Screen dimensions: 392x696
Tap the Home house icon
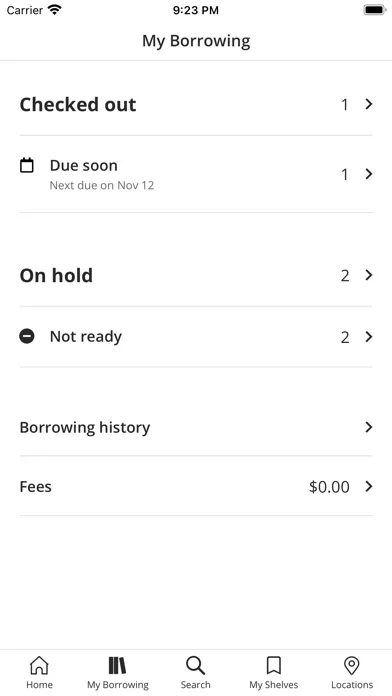pyautogui.click(x=39, y=665)
